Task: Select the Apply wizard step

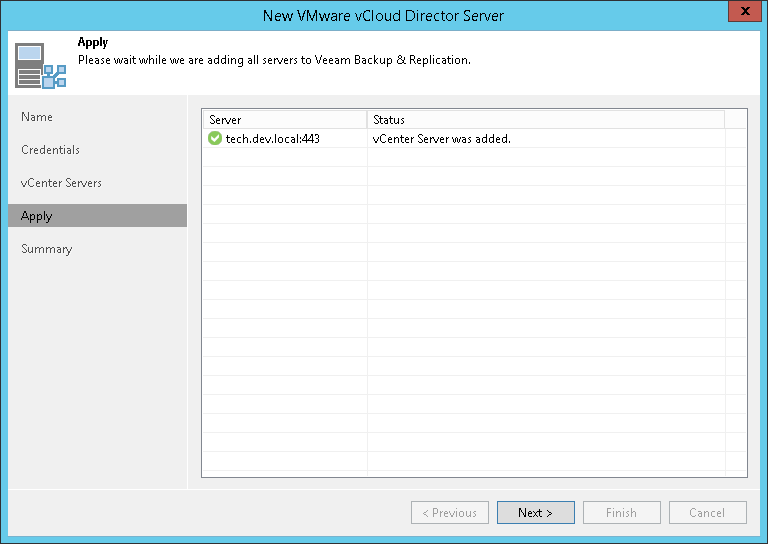Action: (97, 216)
